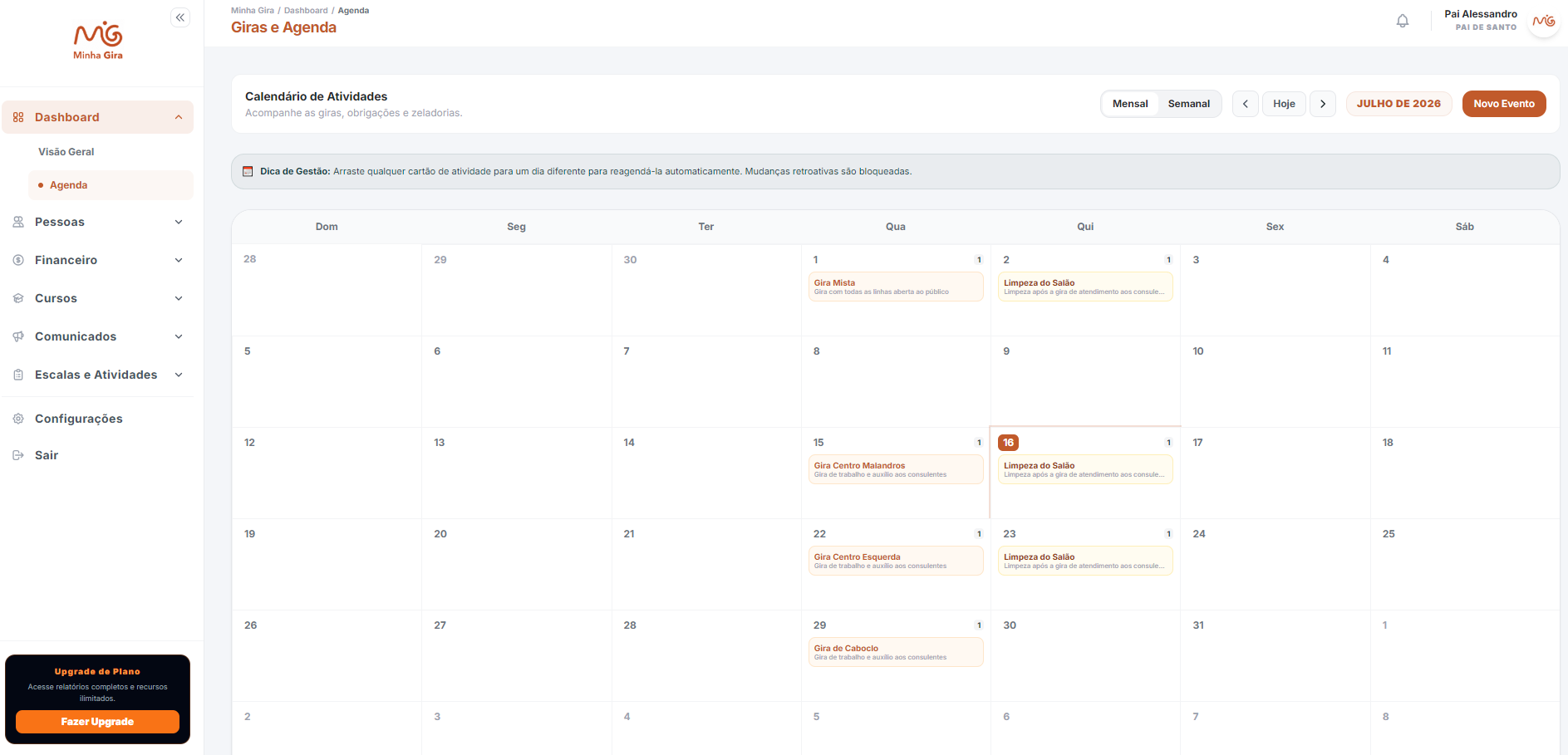Viewport: 1568px width, 755px height.
Task: Create event with Novo Evento button
Action: [1504, 104]
